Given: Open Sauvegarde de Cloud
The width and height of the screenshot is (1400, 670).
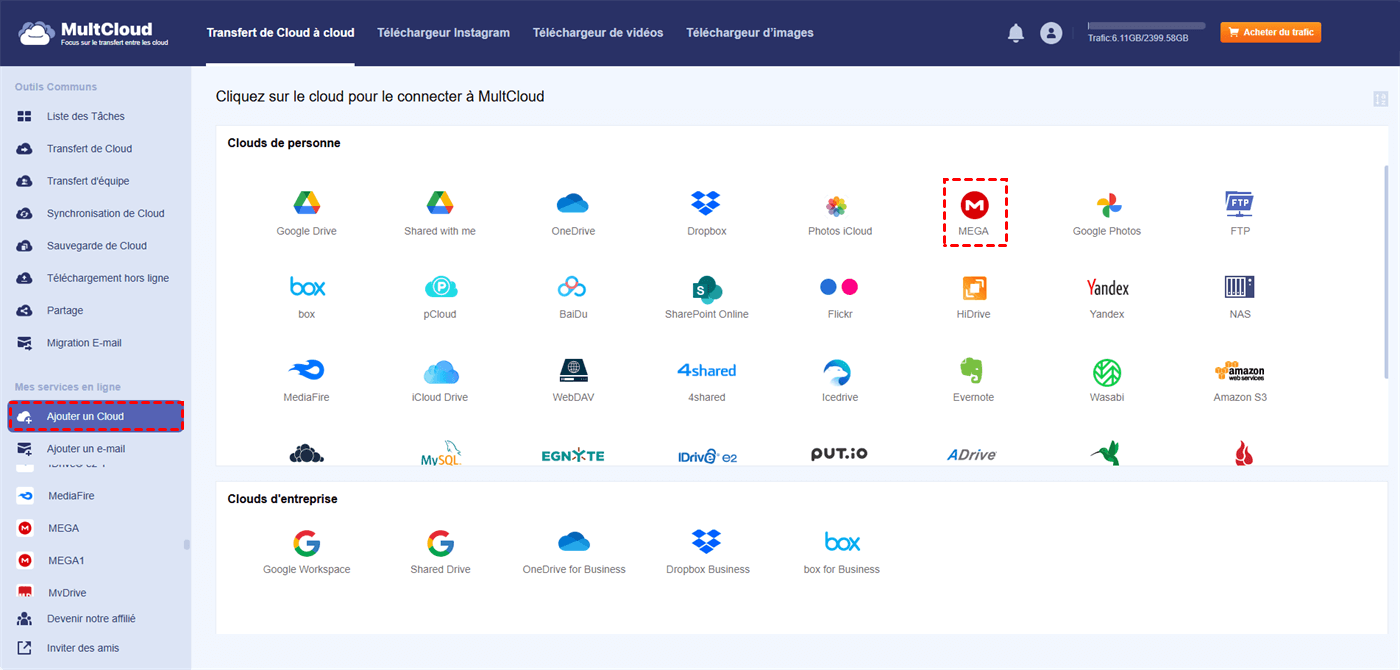Looking at the screenshot, I should (x=95, y=246).
